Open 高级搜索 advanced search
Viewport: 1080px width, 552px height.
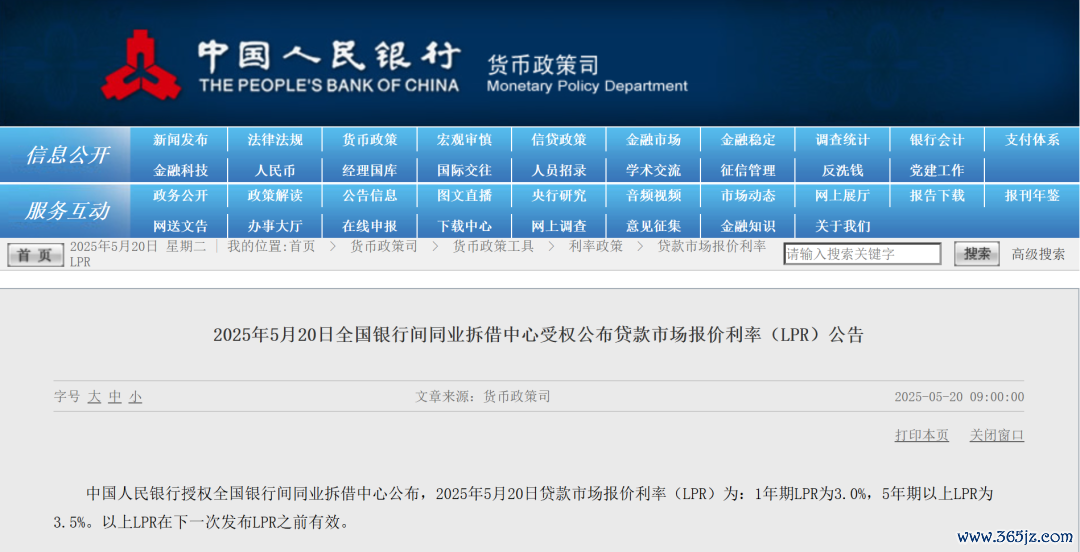[x=1038, y=254]
